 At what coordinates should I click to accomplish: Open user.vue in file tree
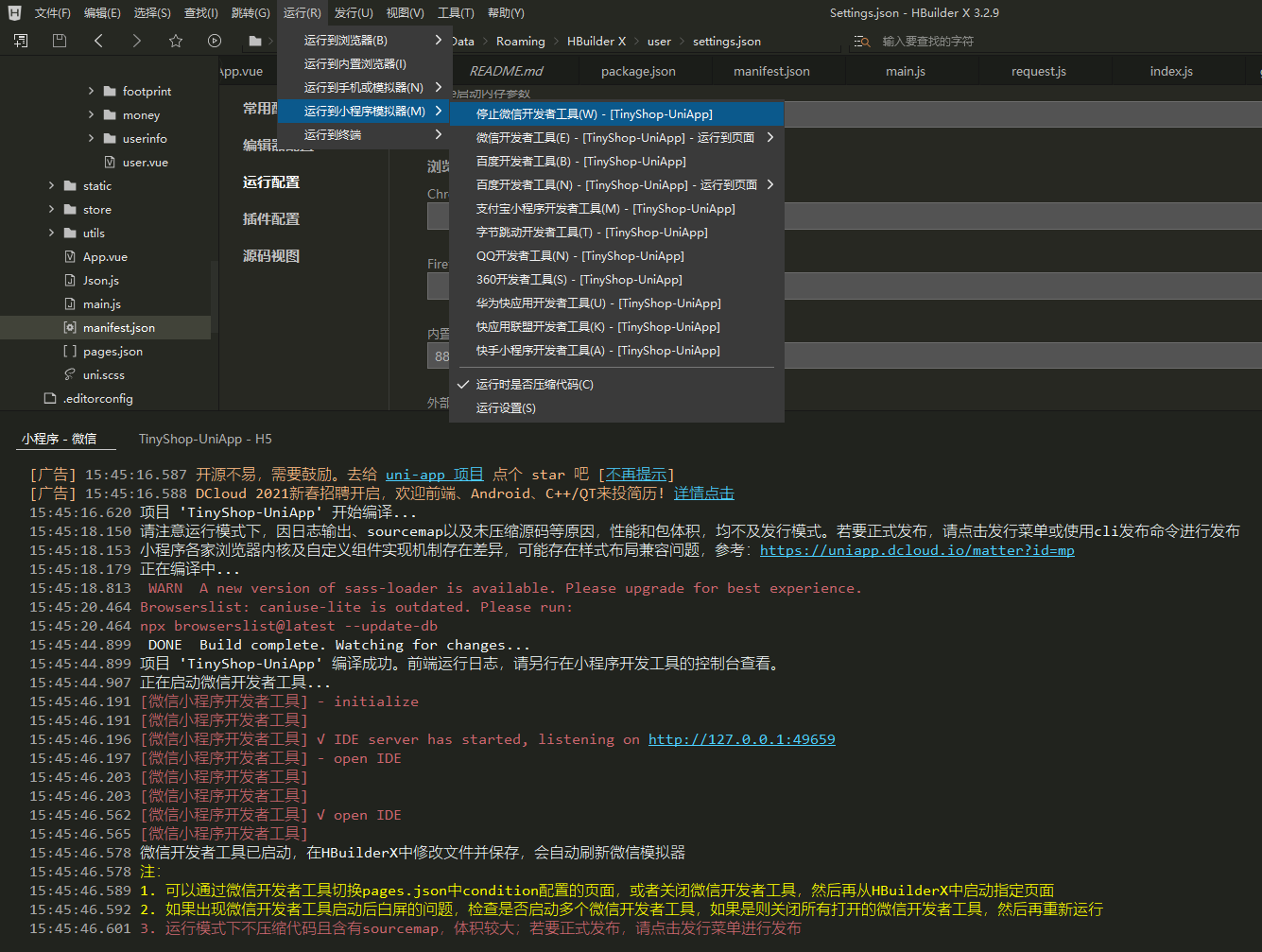(x=145, y=163)
